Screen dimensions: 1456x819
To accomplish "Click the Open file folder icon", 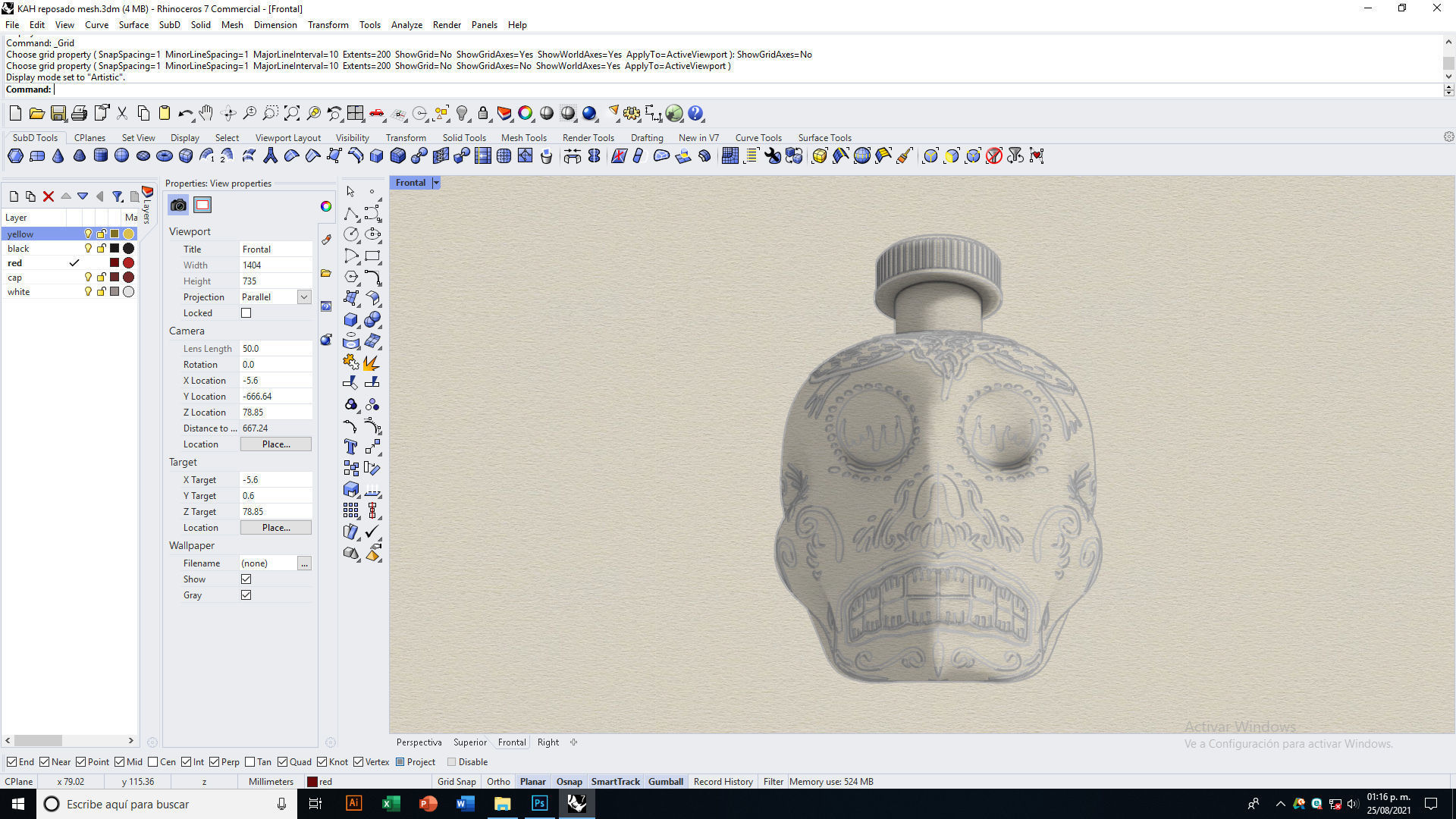I will coord(36,114).
